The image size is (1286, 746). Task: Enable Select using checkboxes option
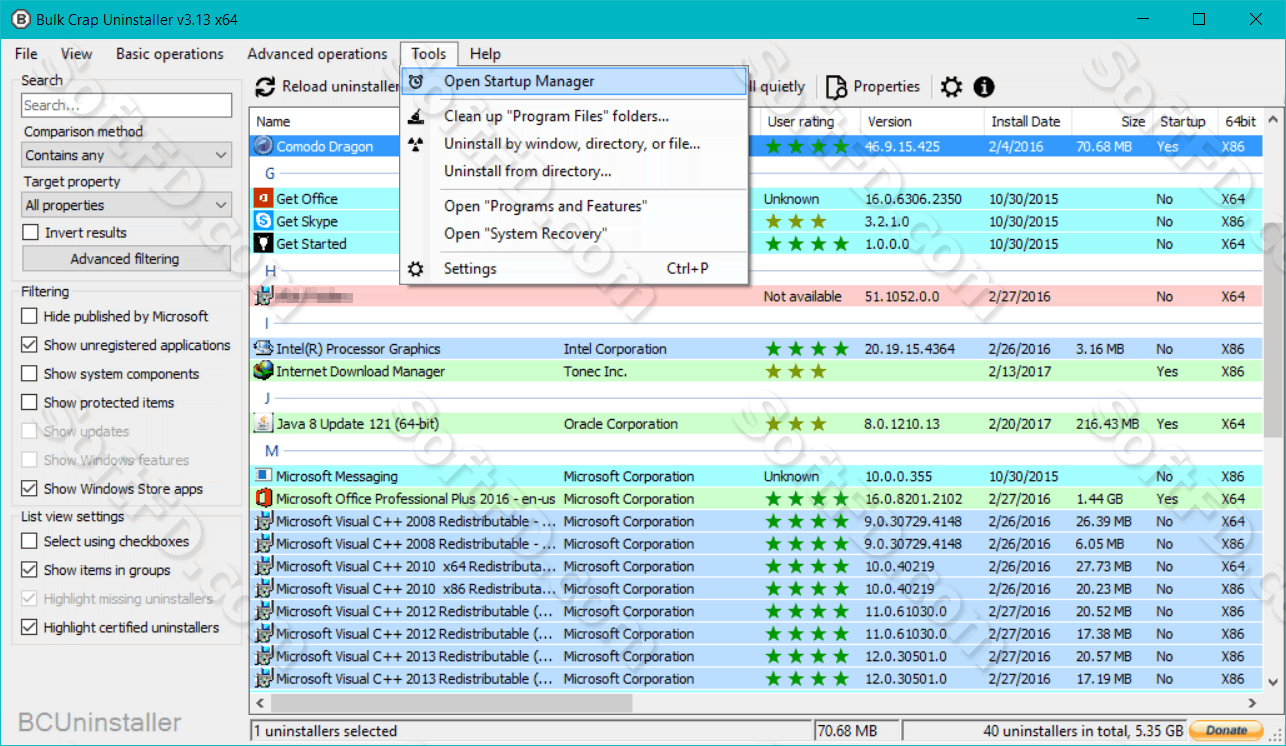click(29, 541)
